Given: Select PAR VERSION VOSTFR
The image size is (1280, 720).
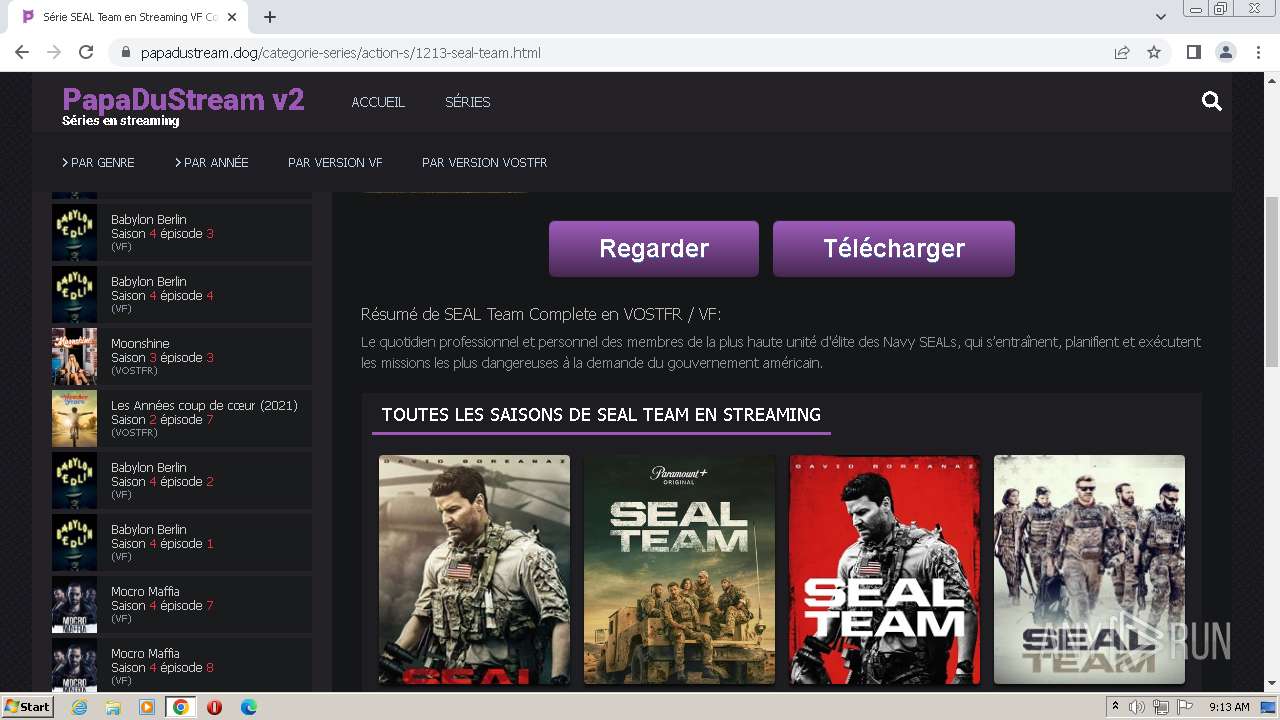Looking at the screenshot, I should pyautogui.click(x=484, y=162).
